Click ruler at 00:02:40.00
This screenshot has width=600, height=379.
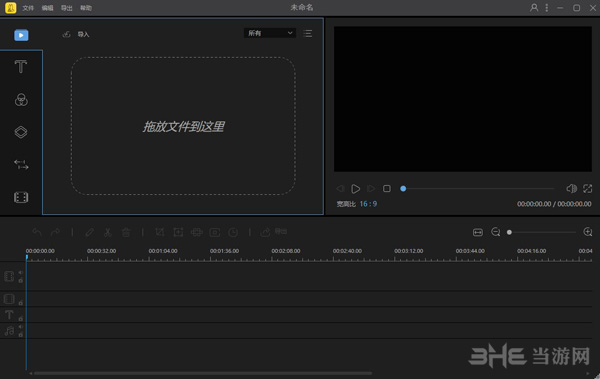347,251
